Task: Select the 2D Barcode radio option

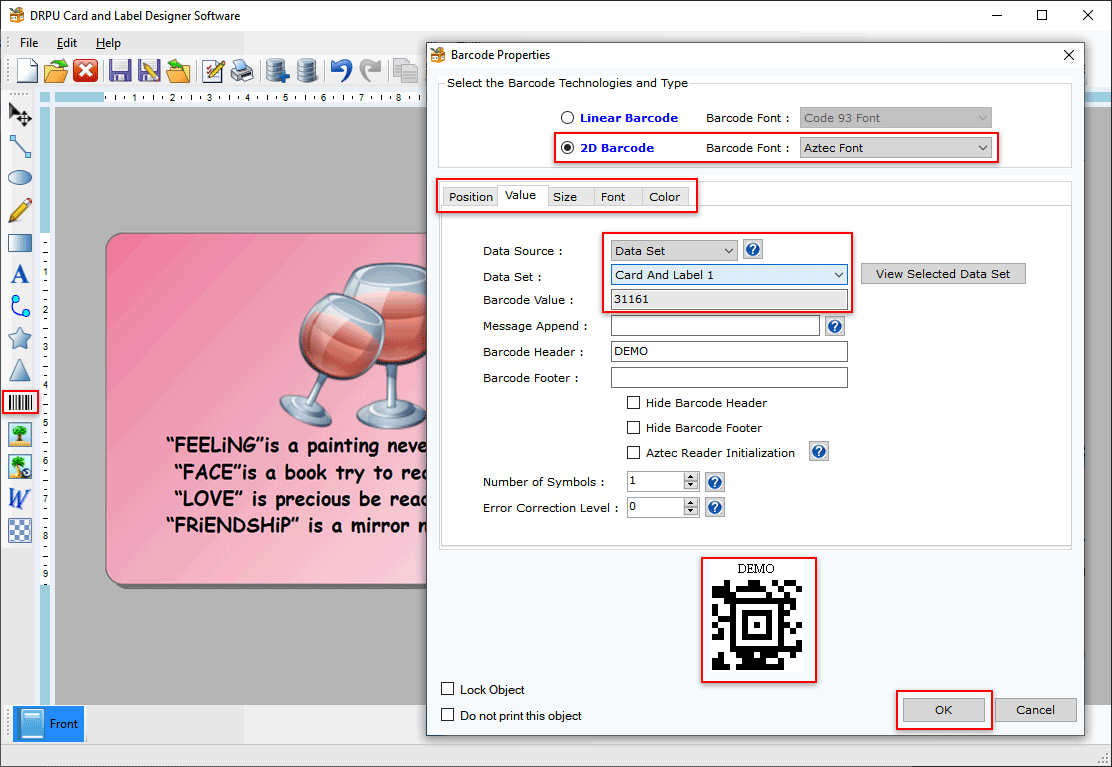Action: click(x=567, y=147)
